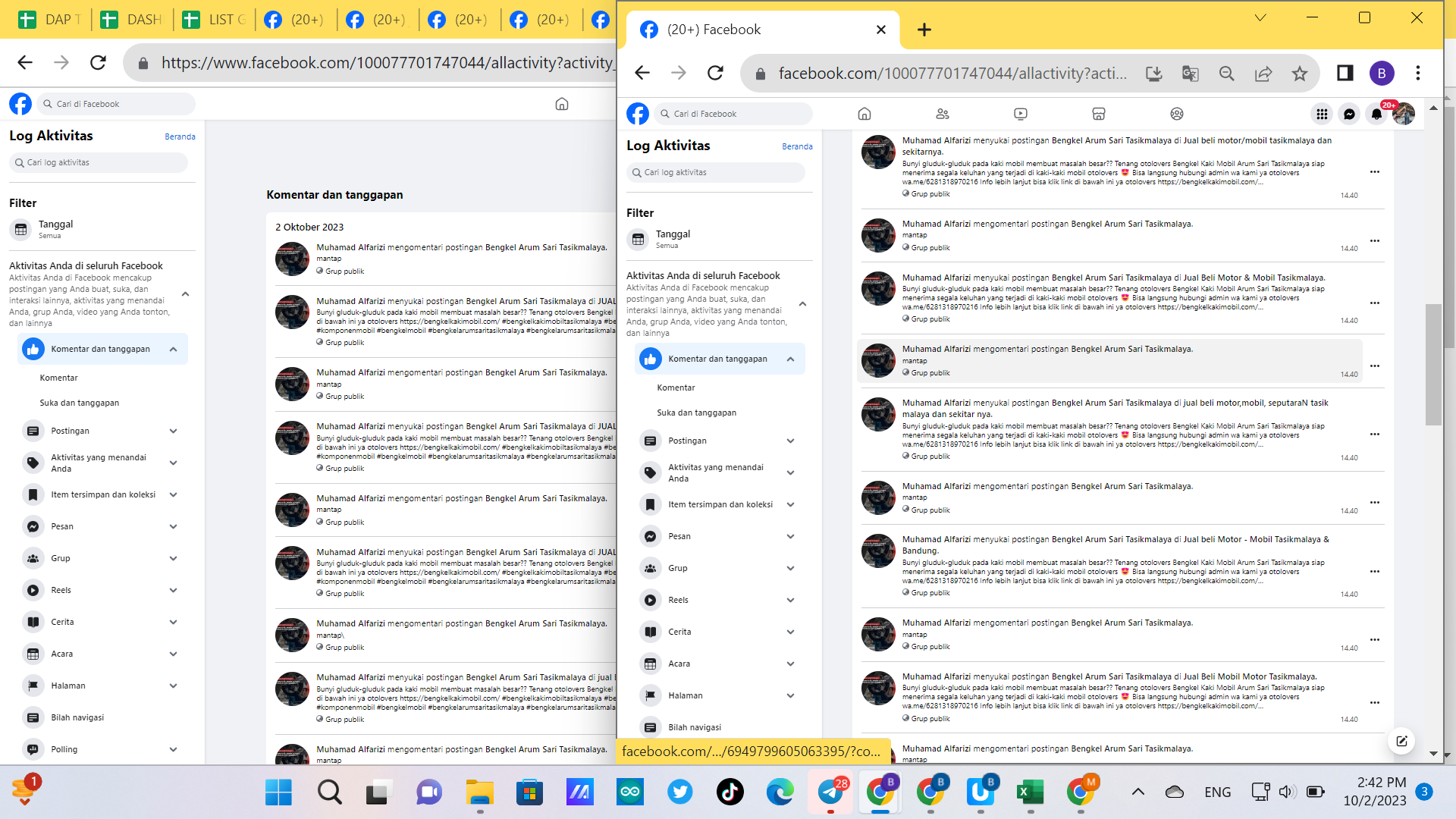The height and width of the screenshot is (819, 1456).
Task: Select Komentar sub-item in front window
Action: [x=676, y=388]
